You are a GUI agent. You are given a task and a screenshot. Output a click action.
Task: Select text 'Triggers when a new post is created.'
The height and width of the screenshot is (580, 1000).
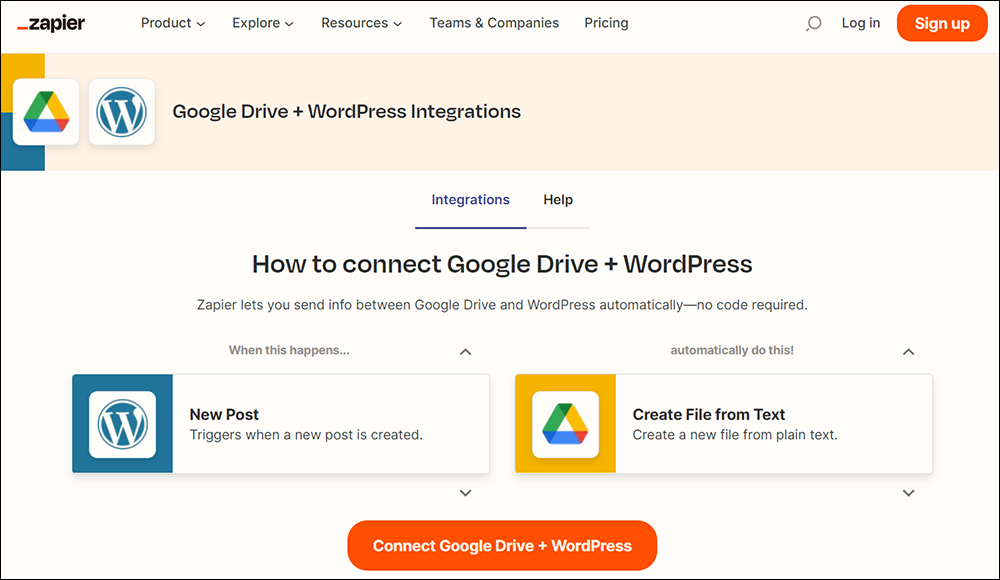(x=306, y=435)
